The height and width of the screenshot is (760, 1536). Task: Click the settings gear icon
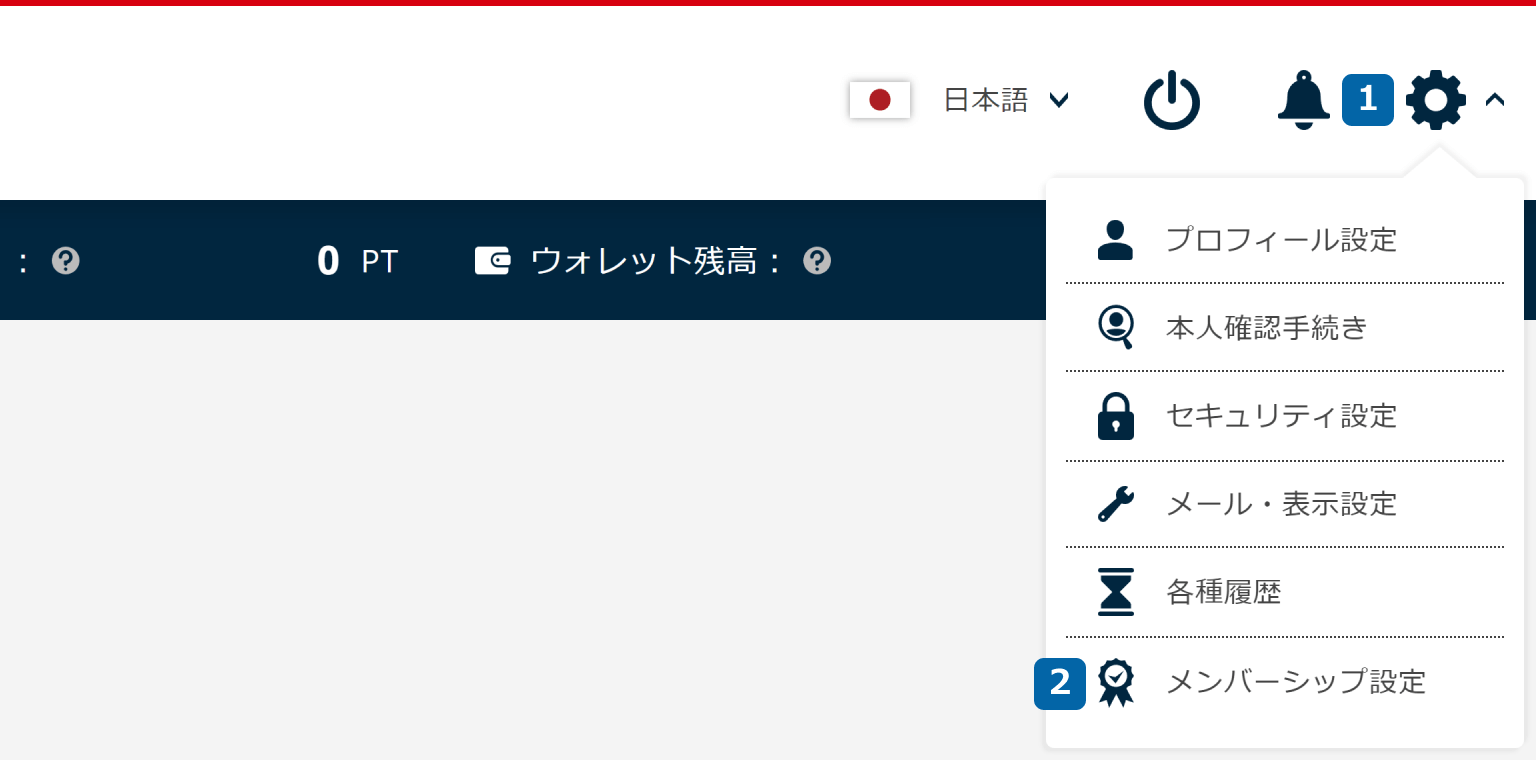coord(1436,100)
